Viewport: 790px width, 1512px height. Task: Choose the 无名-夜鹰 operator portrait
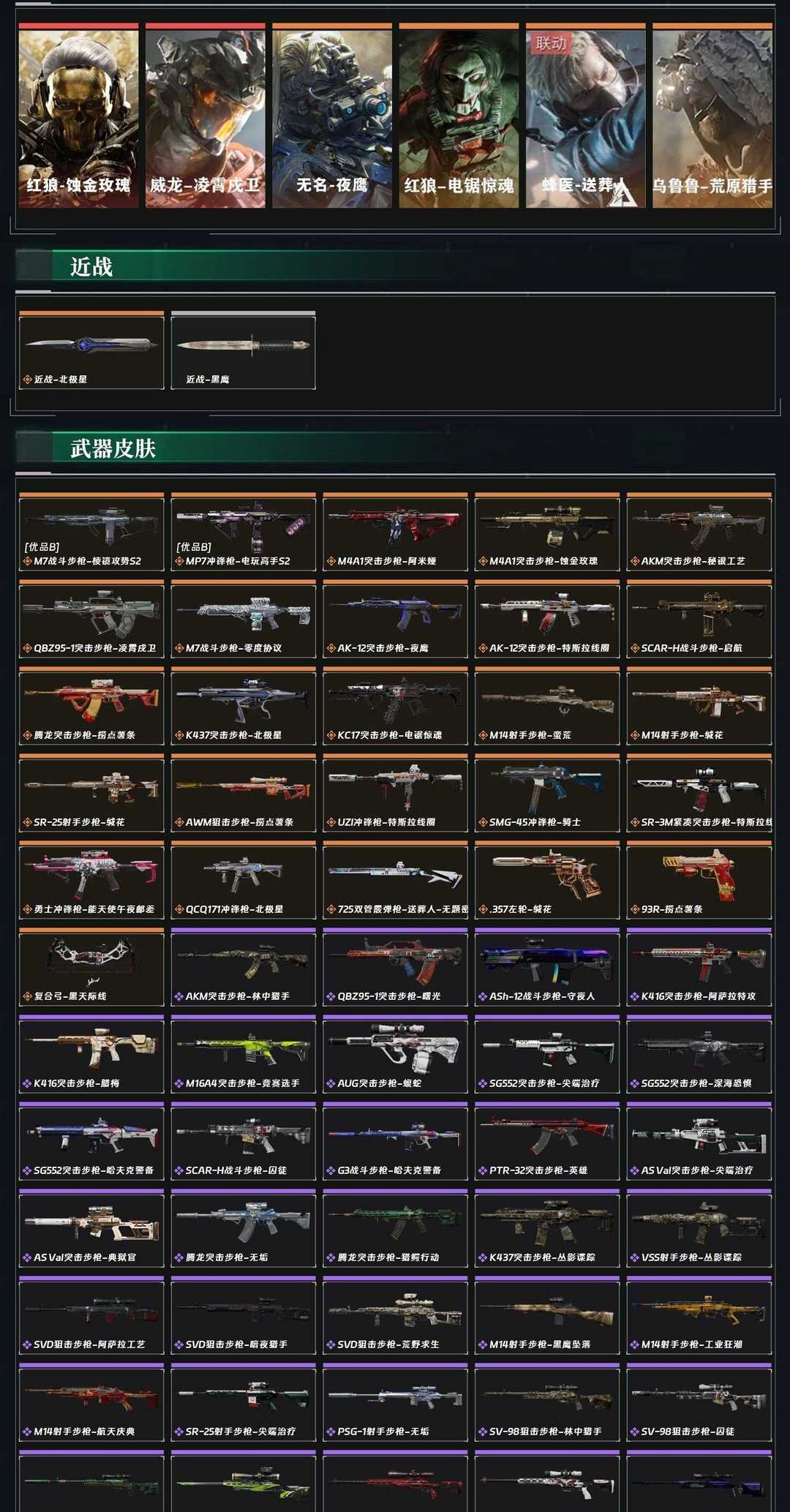click(332, 116)
